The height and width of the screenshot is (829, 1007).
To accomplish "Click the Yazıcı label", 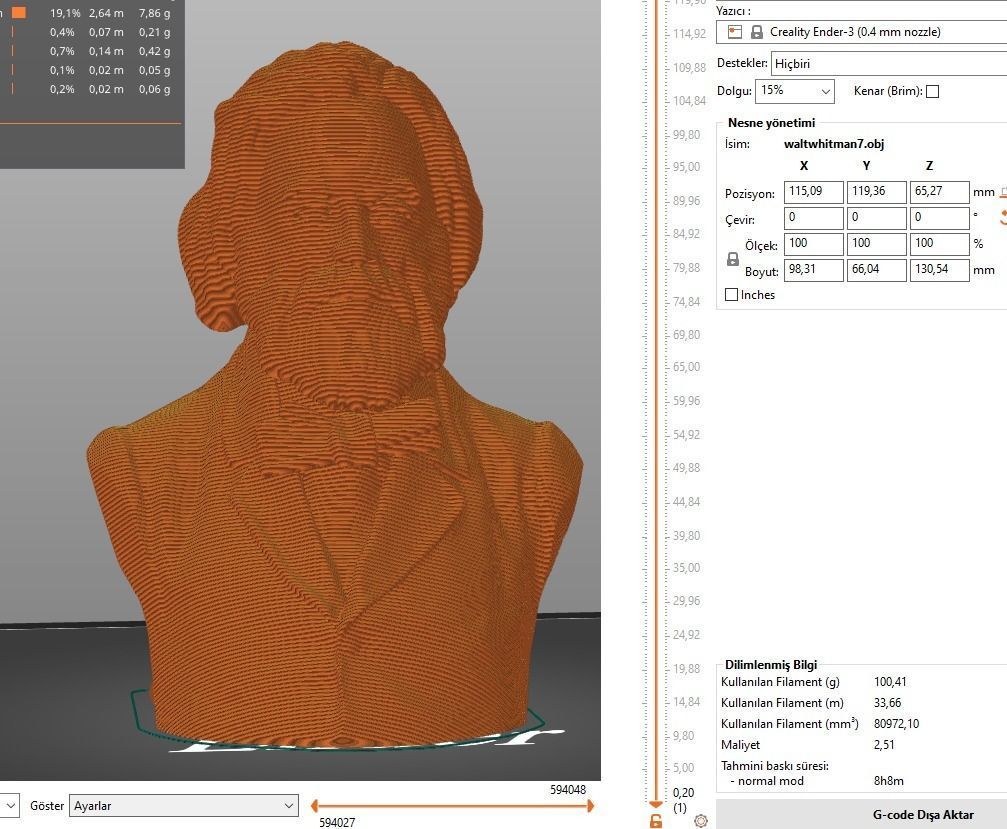I will pos(733,11).
